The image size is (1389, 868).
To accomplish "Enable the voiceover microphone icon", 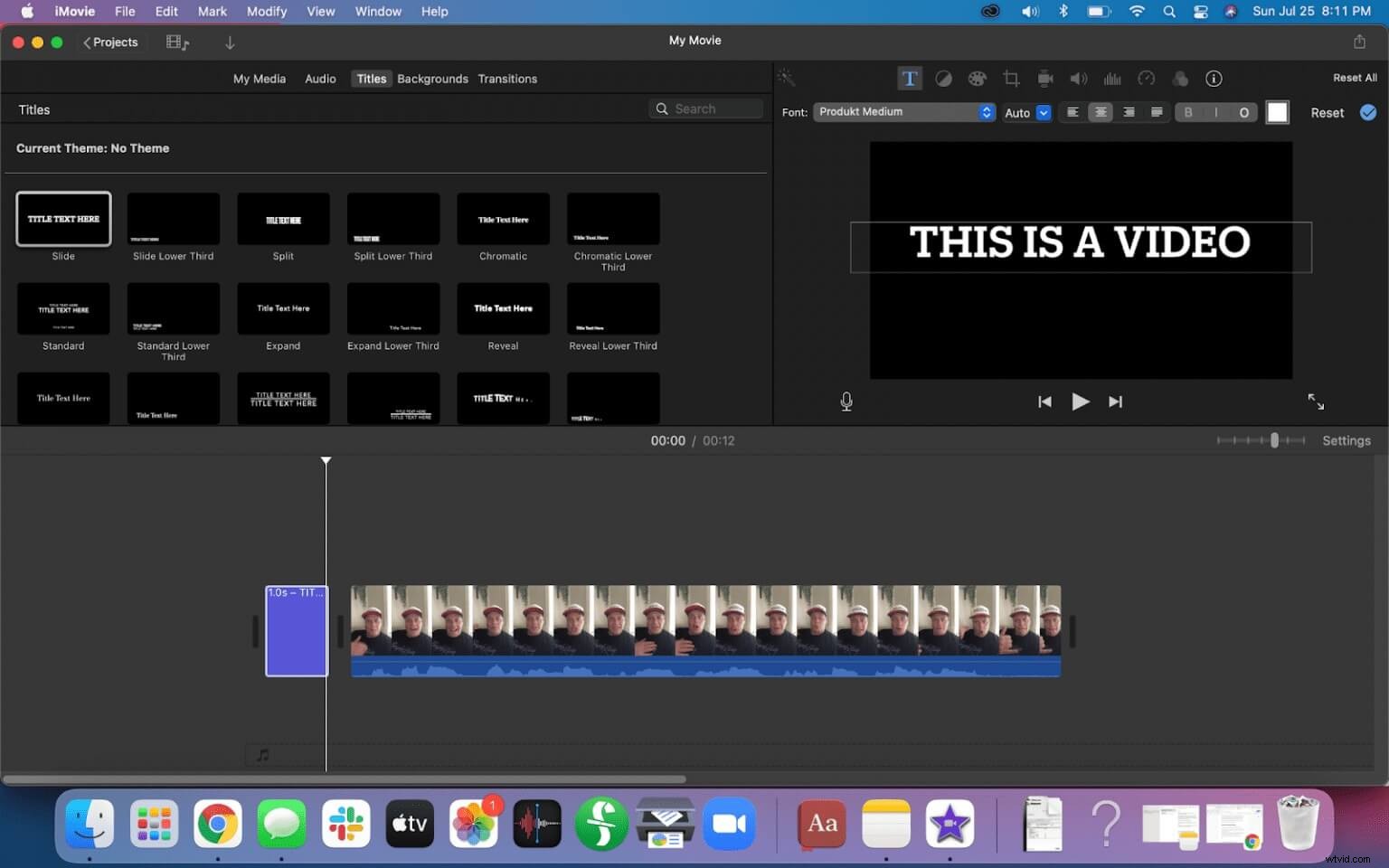I will click(x=846, y=401).
